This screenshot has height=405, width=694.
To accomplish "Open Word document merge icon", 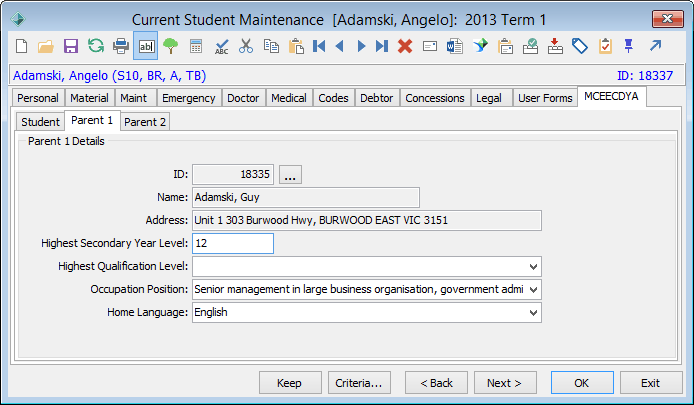I will [455, 46].
